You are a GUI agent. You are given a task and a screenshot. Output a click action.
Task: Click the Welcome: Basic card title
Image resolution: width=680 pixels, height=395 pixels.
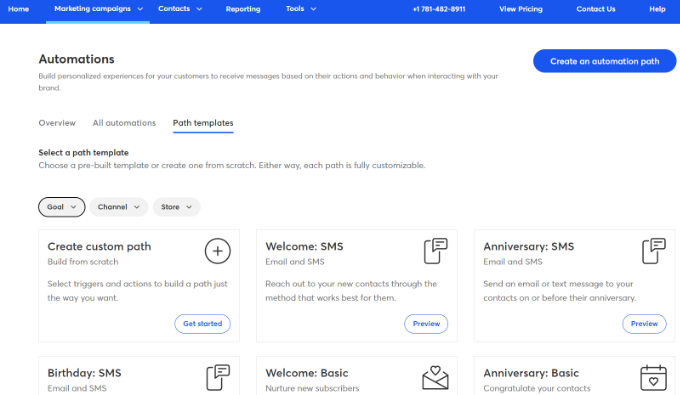(x=307, y=373)
